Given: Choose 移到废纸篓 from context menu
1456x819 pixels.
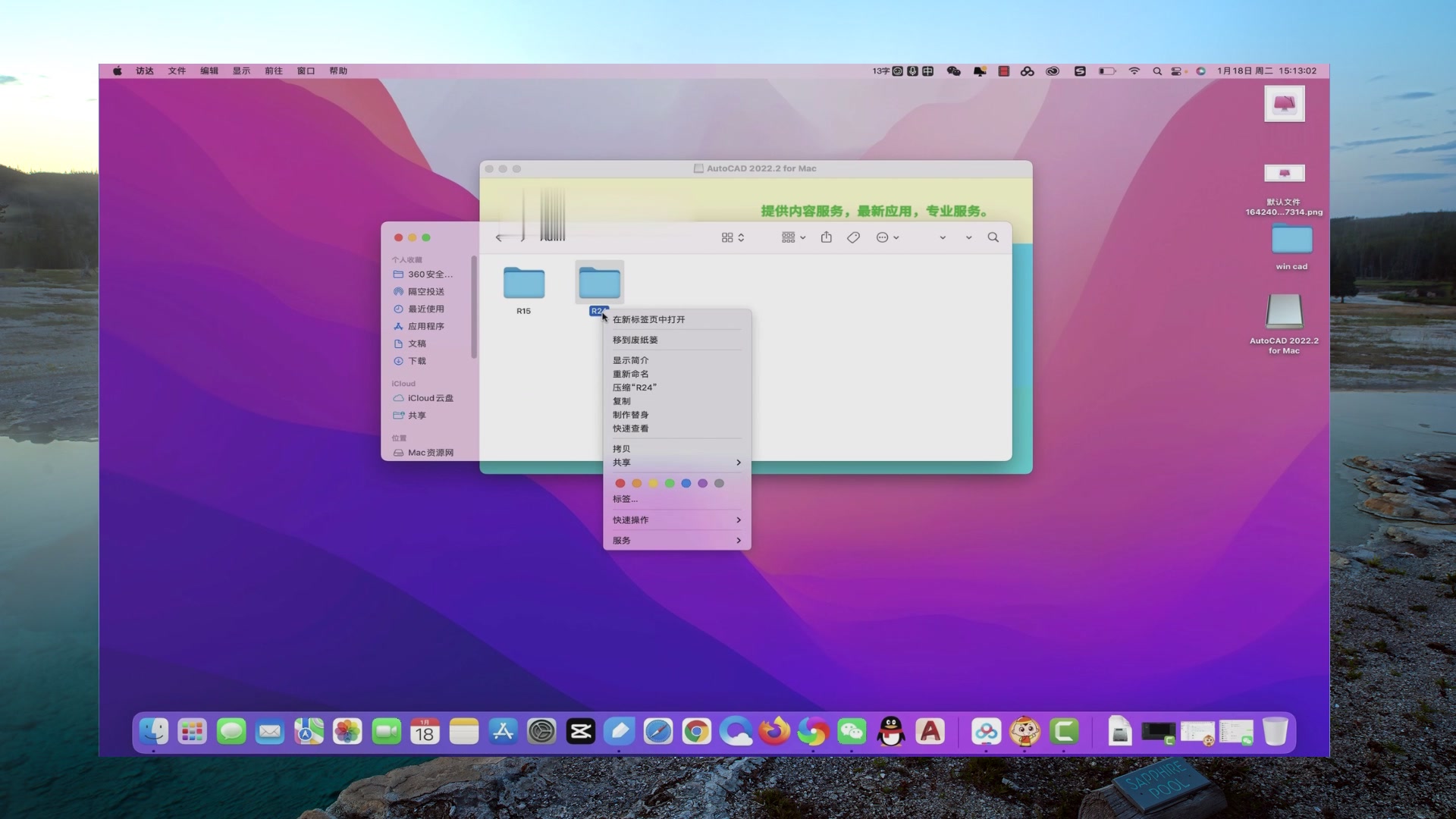Looking at the screenshot, I should (x=676, y=340).
